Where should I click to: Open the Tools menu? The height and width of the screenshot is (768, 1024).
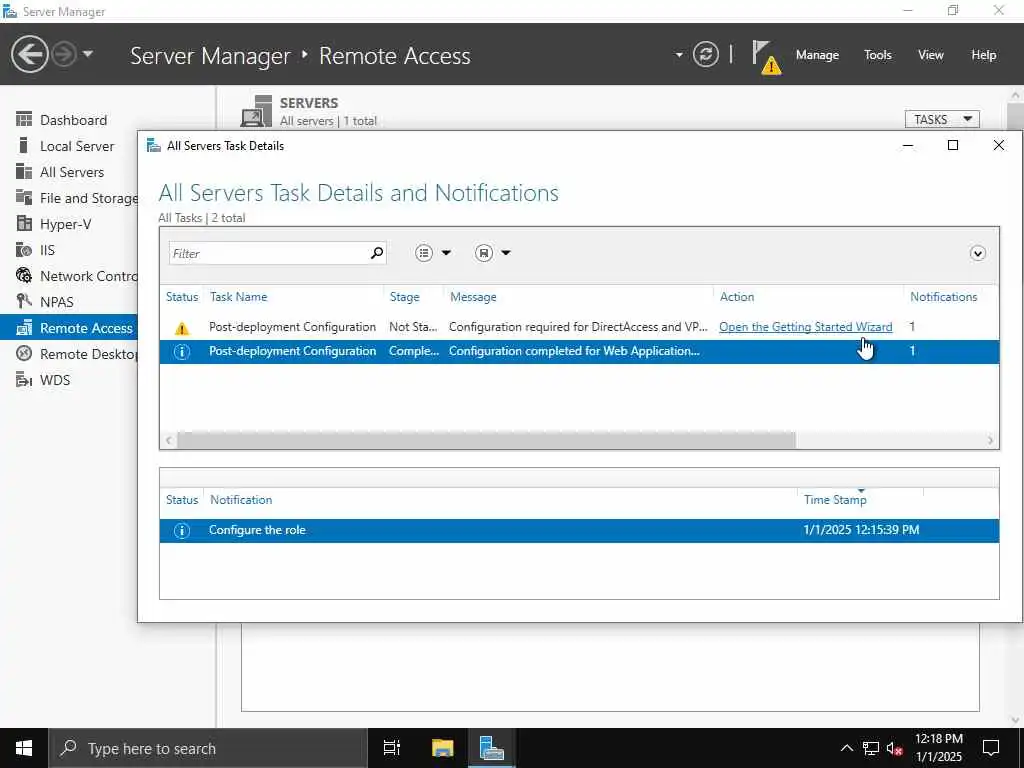tap(878, 55)
